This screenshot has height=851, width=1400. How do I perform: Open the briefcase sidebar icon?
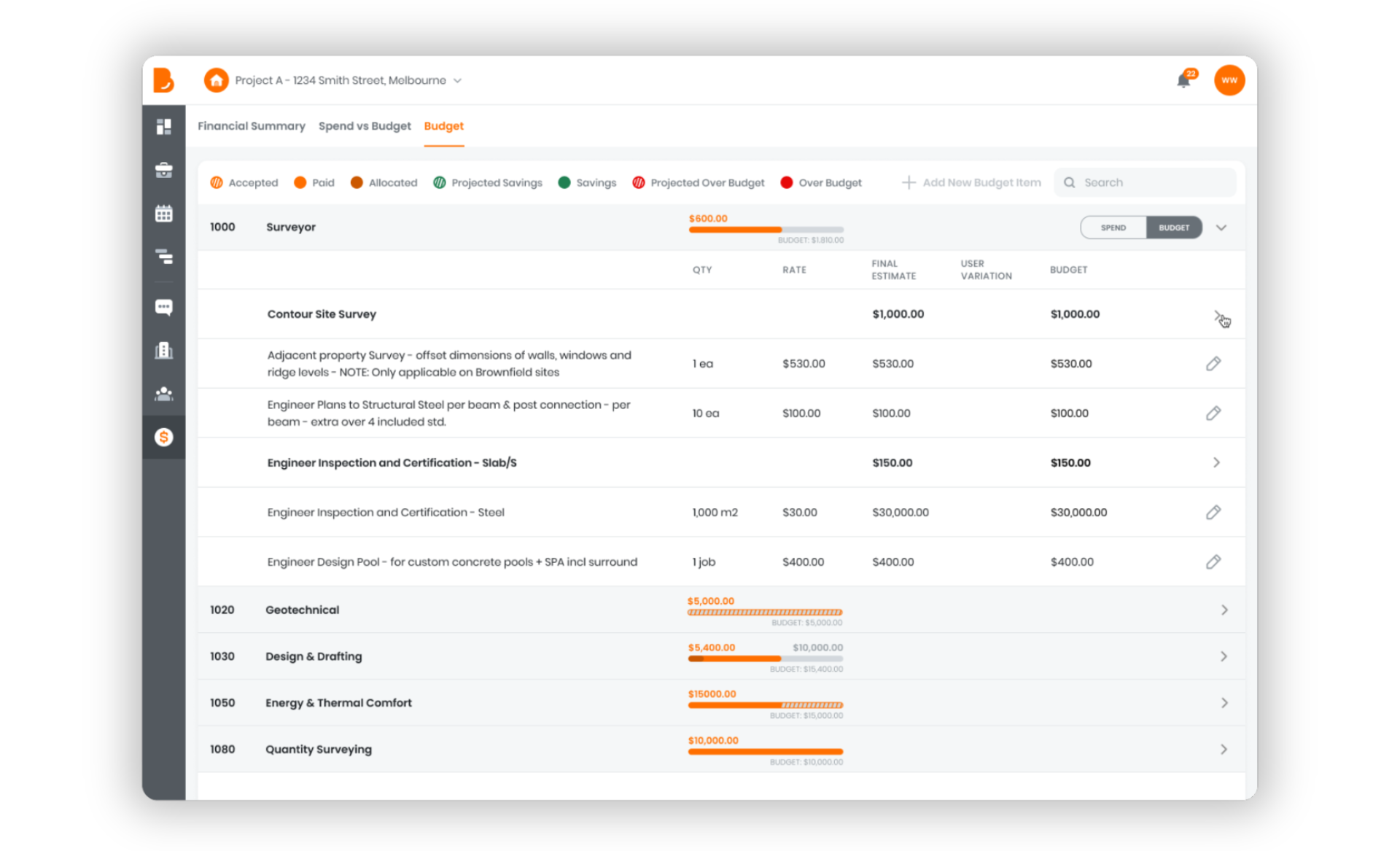point(164,170)
